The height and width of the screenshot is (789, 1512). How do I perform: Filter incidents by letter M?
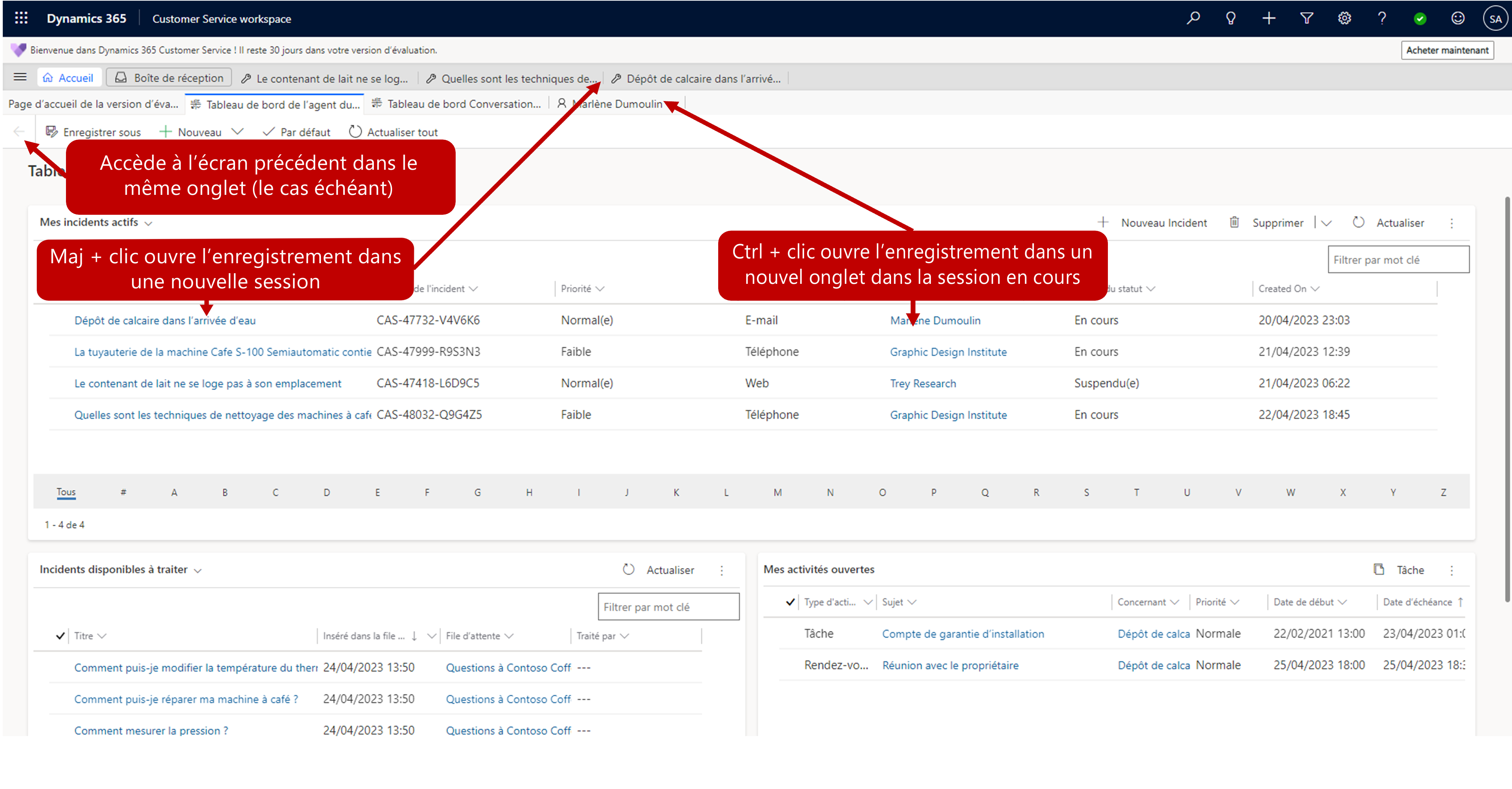pyautogui.click(x=777, y=492)
